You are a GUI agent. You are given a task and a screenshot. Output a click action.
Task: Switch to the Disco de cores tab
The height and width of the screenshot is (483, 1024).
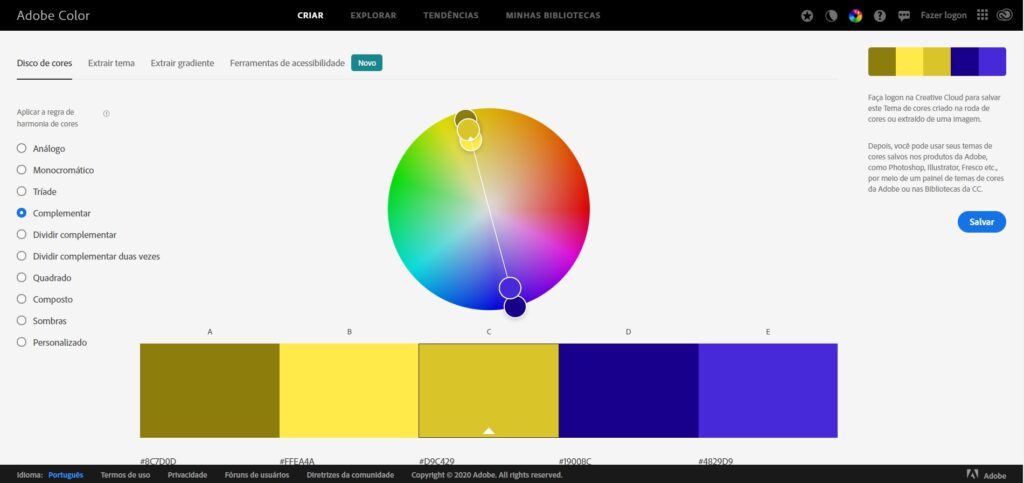click(x=44, y=63)
